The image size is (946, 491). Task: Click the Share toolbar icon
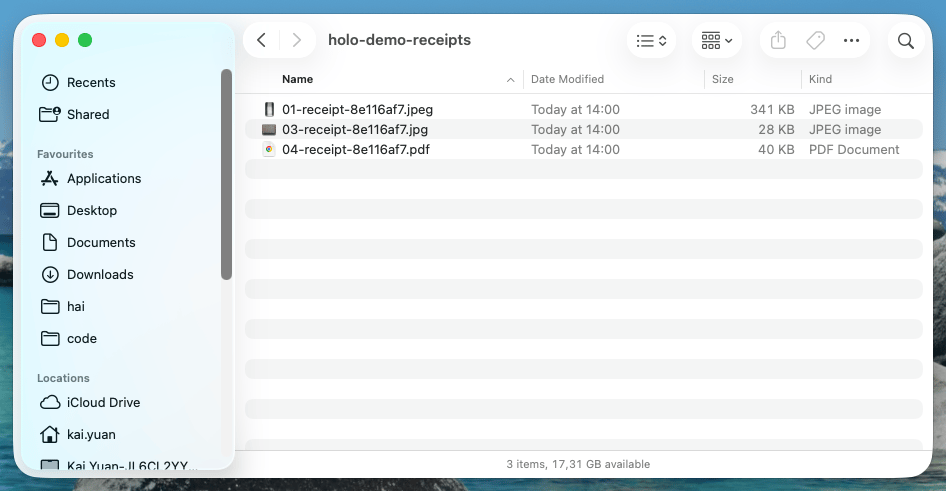pos(778,40)
